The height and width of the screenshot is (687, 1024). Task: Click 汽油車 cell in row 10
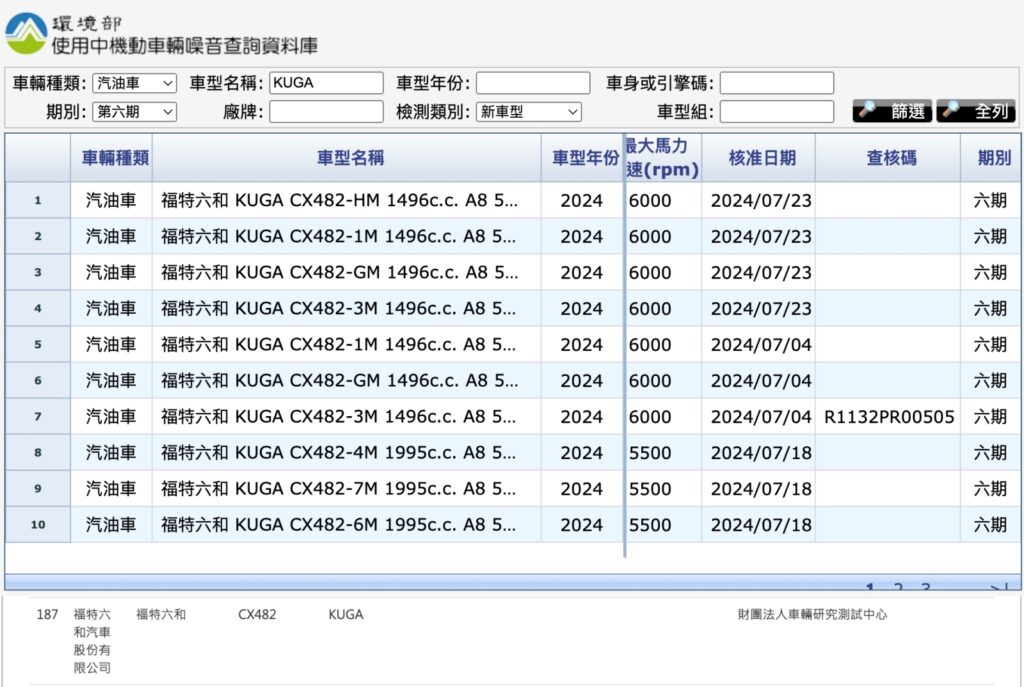tap(111, 524)
